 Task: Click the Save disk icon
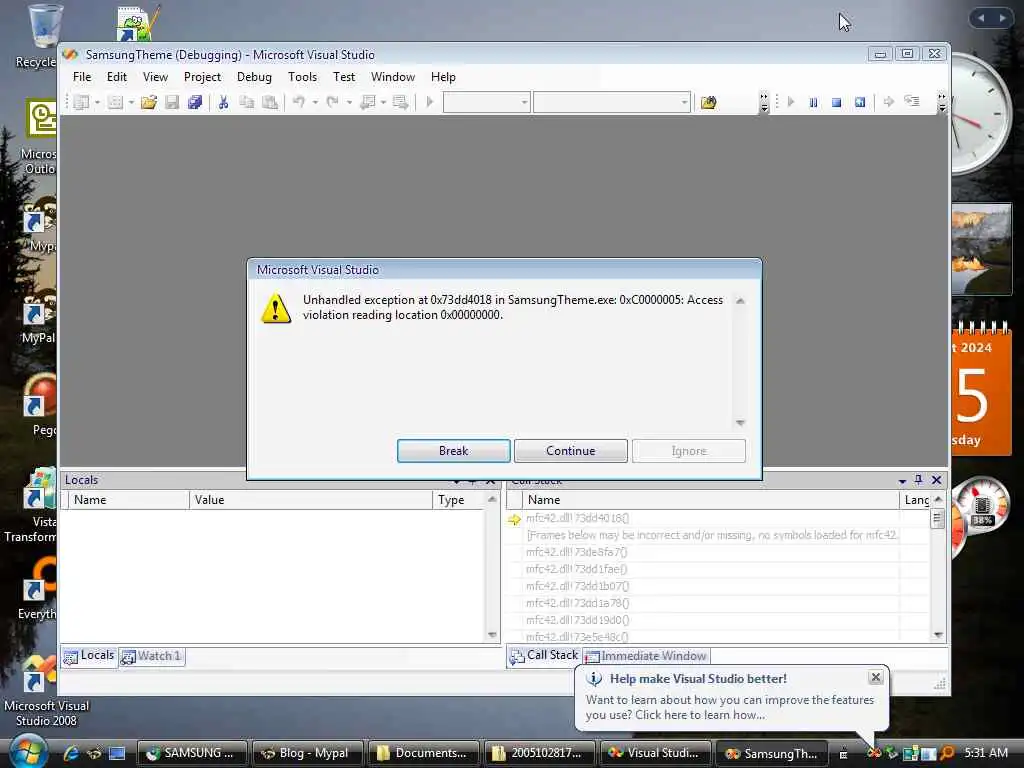point(172,103)
